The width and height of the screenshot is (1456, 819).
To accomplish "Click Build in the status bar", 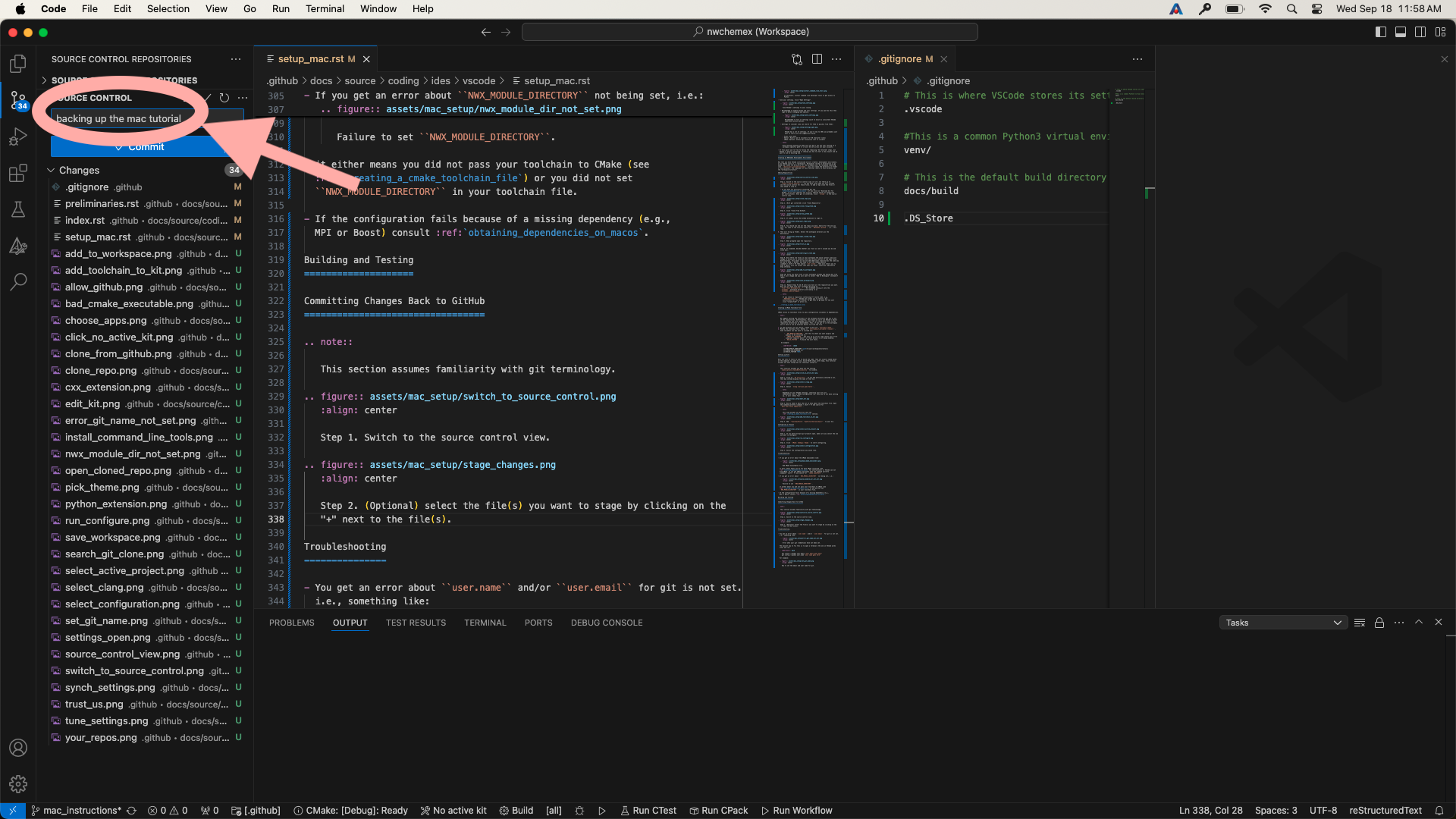I will coord(516,811).
